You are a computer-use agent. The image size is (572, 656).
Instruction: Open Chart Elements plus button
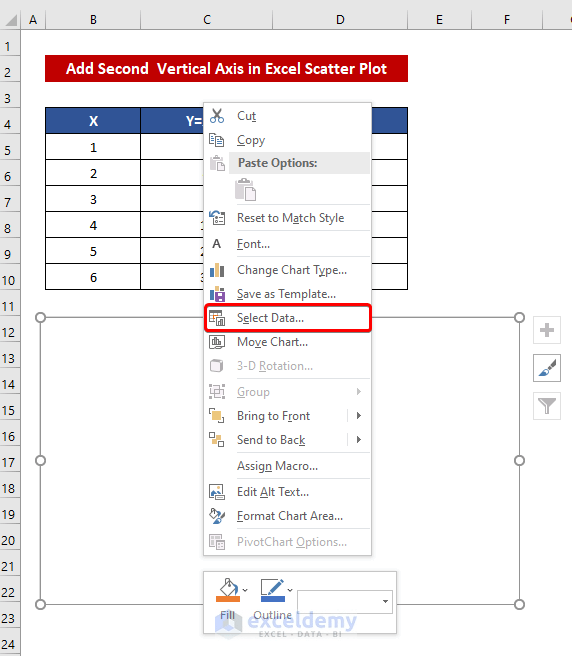point(546,330)
